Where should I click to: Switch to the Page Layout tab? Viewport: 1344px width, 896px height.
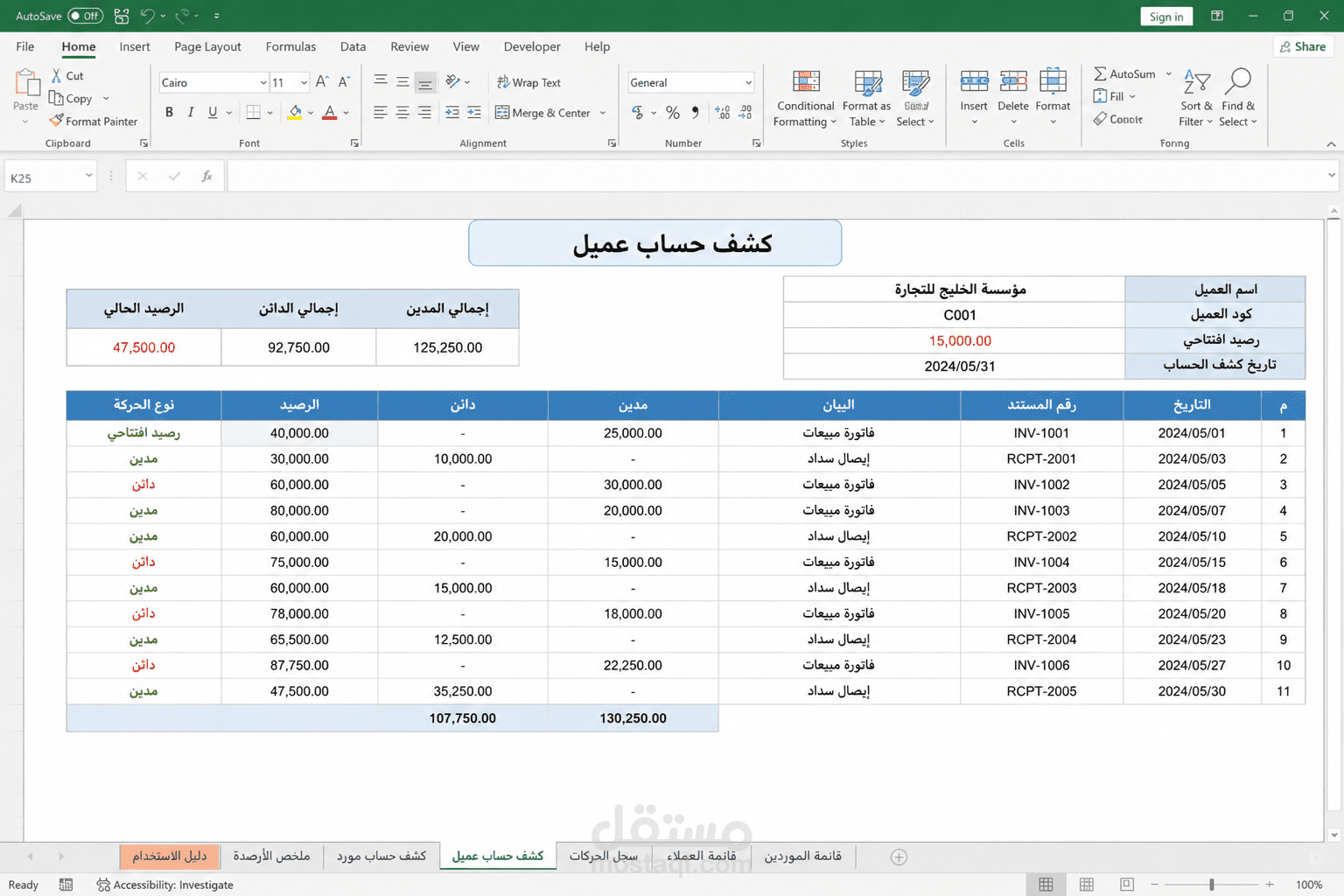207,46
